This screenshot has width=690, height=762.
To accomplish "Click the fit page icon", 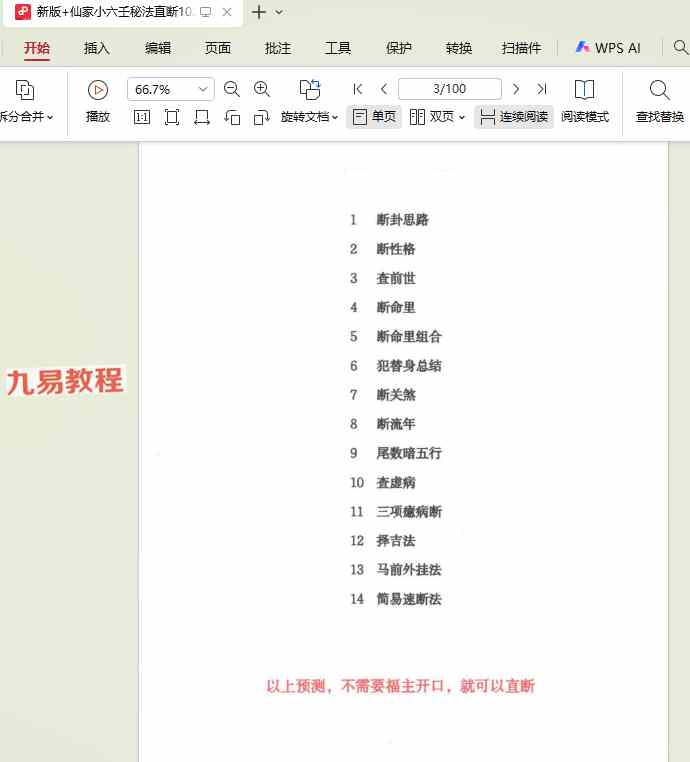I will tap(172, 117).
